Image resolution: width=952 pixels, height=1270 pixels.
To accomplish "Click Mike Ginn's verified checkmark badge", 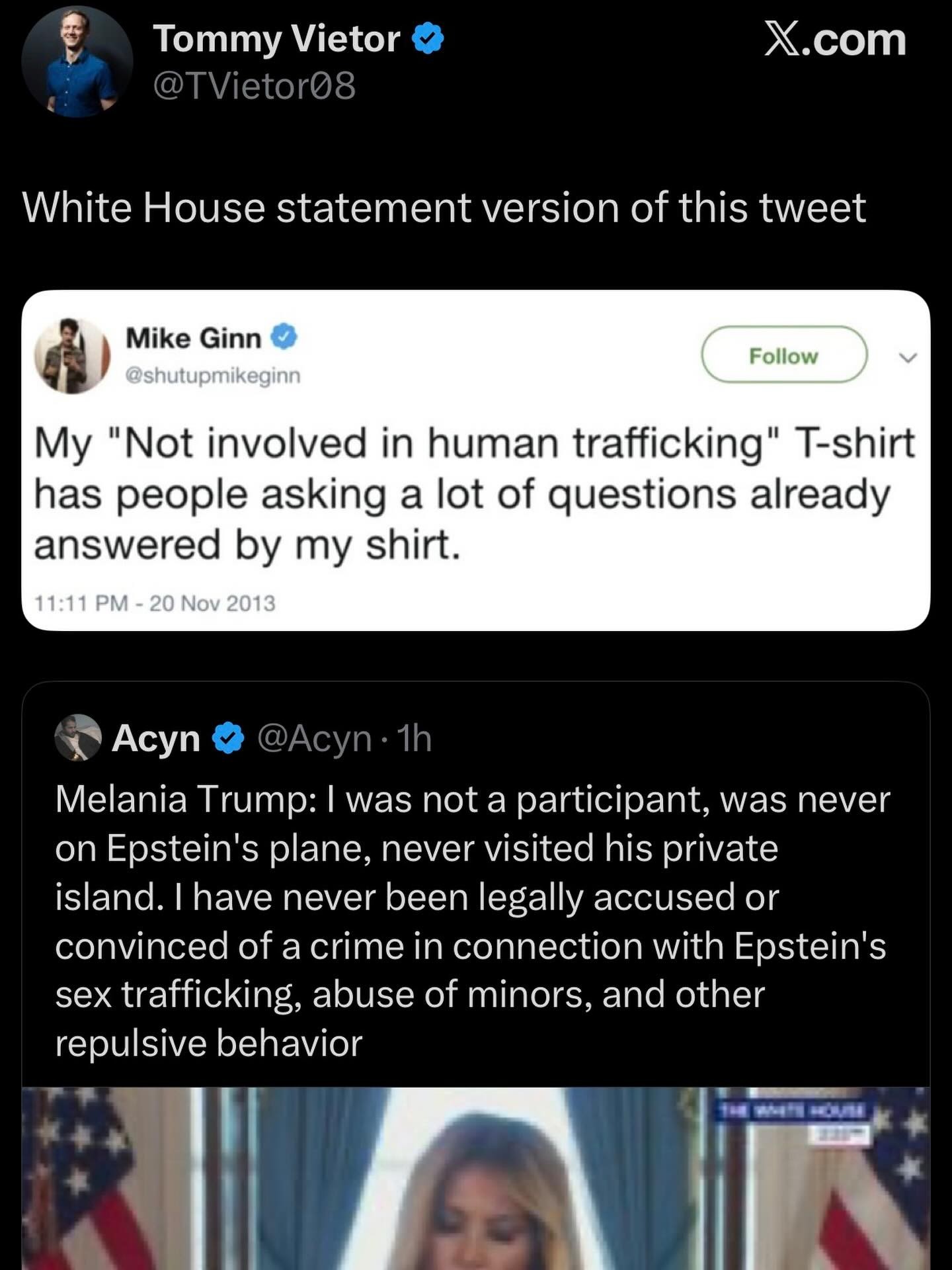I will tap(285, 338).
